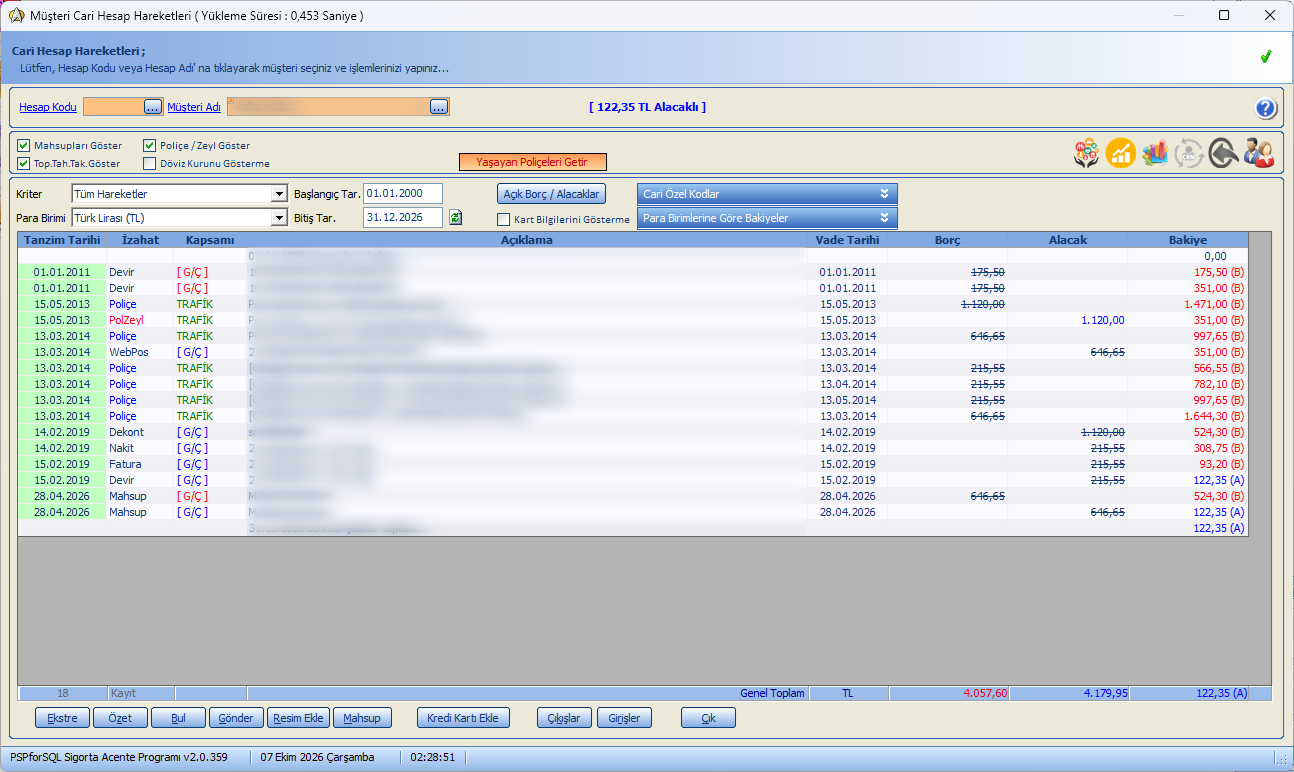This screenshot has width=1294, height=772.
Task: Select the Dekont row dated 14.02.2019
Action: (x=633, y=432)
